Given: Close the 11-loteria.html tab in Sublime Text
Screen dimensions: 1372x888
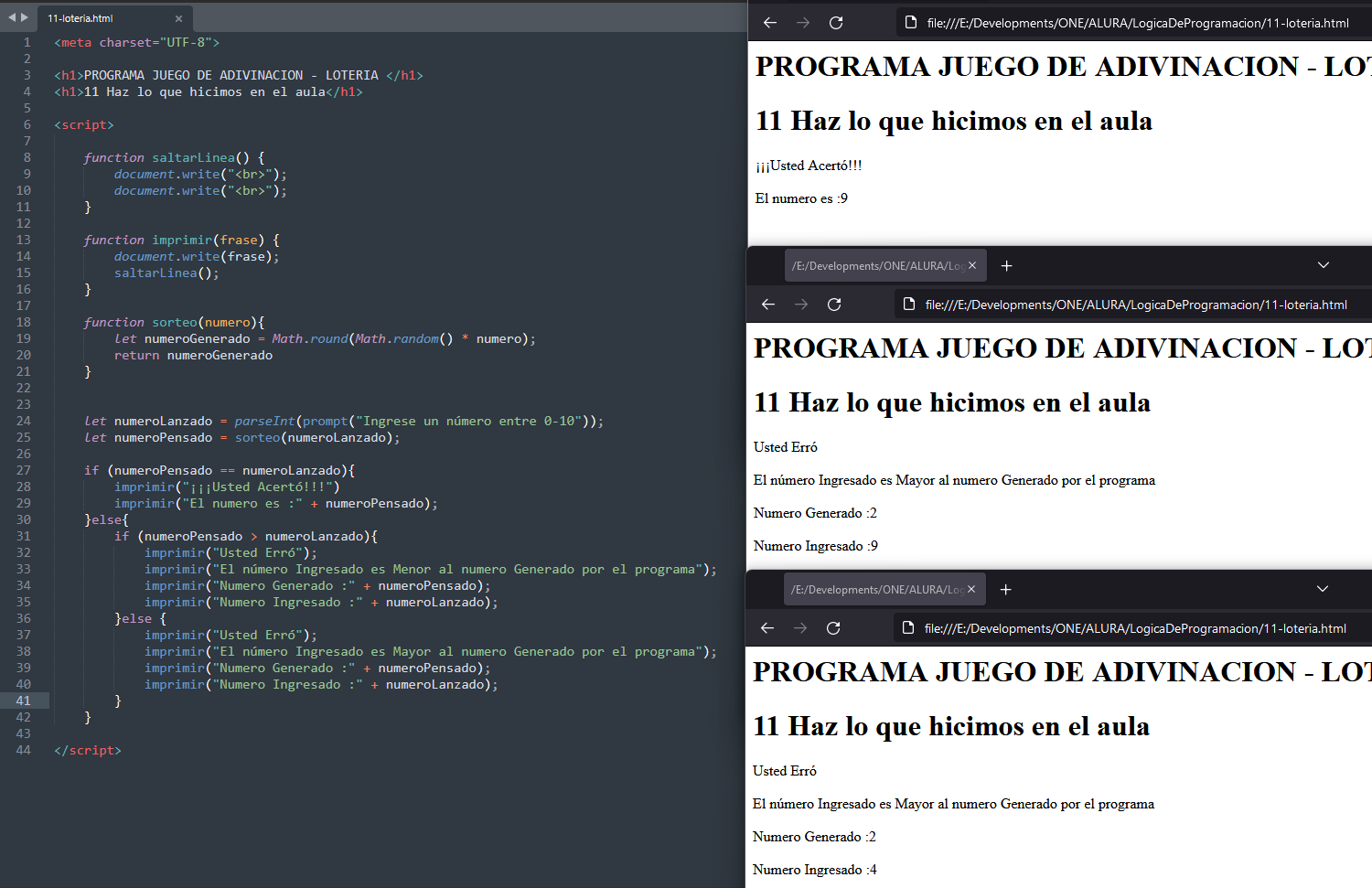Looking at the screenshot, I should point(178,18).
